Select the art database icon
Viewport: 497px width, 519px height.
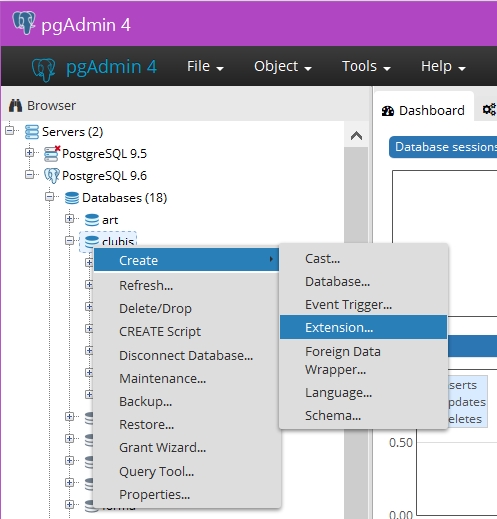pos(92,220)
